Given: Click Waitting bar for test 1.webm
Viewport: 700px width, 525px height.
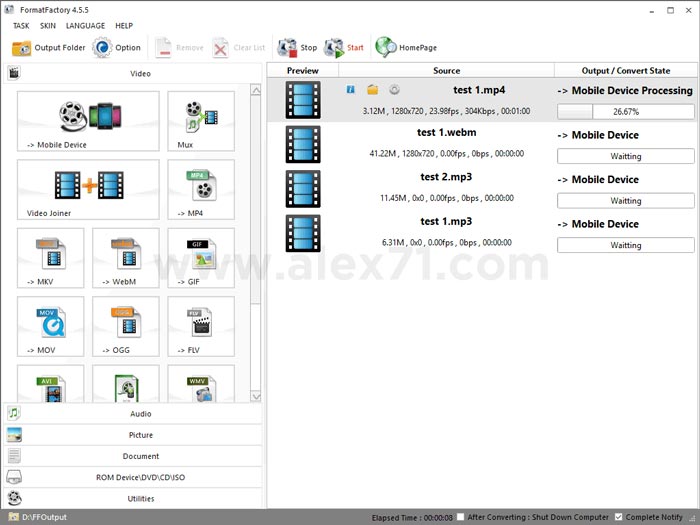Looking at the screenshot, I should pyautogui.click(x=625, y=156).
